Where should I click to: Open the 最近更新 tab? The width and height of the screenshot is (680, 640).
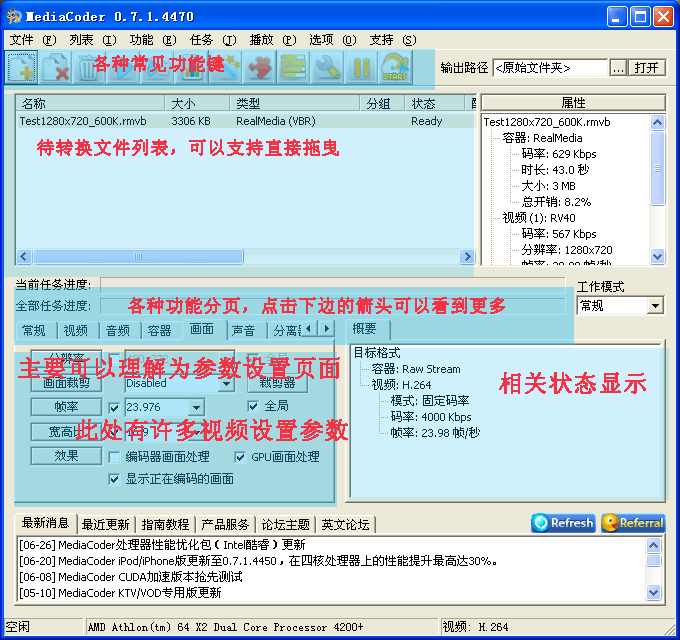tap(105, 525)
